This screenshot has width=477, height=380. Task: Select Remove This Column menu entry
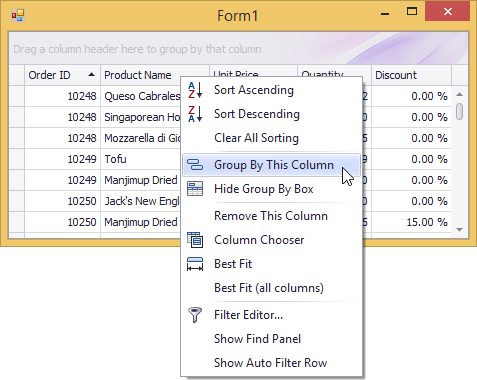click(x=271, y=216)
